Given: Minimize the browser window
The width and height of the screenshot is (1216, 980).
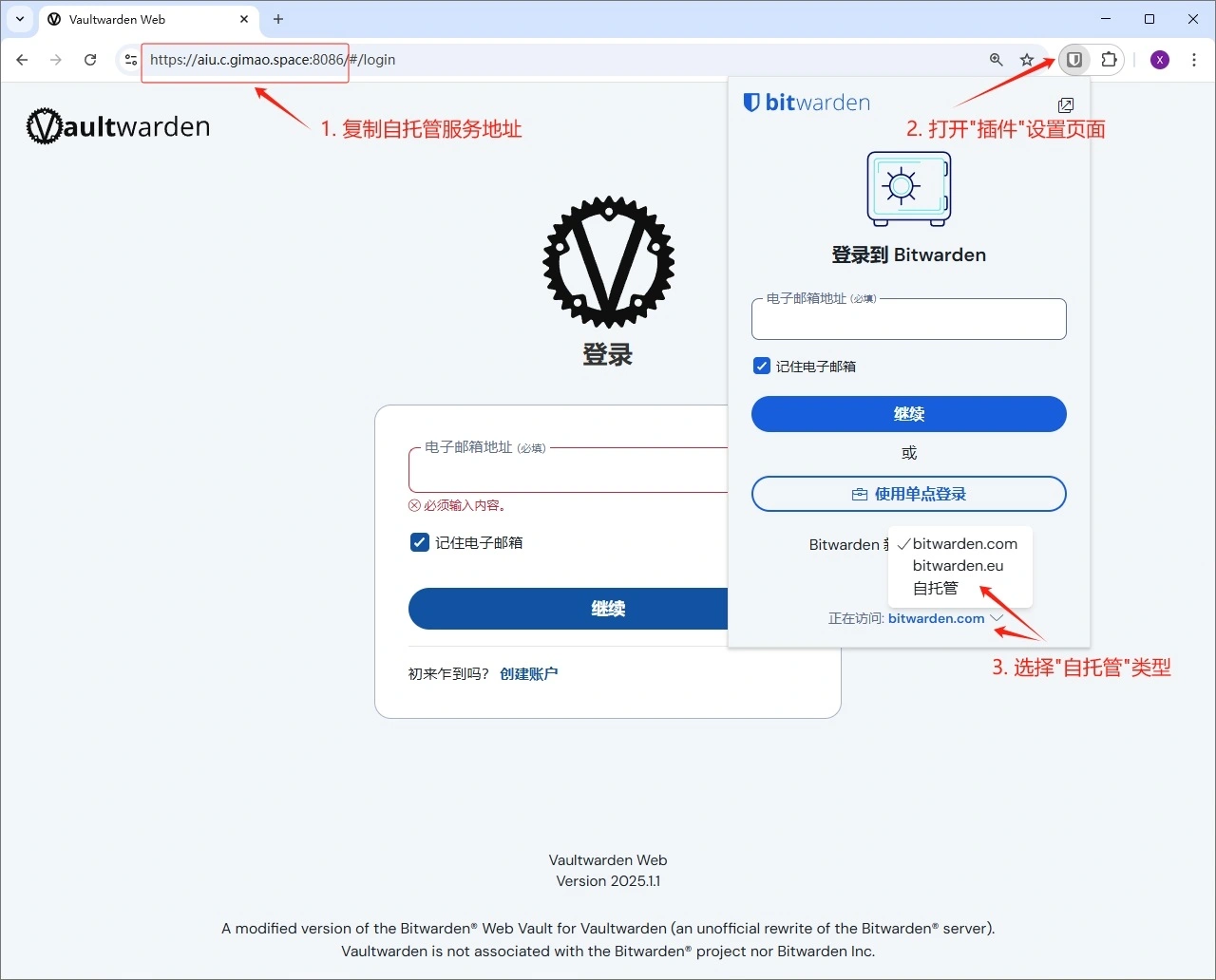Looking at the screenshot, I should tap(1106, 19).
